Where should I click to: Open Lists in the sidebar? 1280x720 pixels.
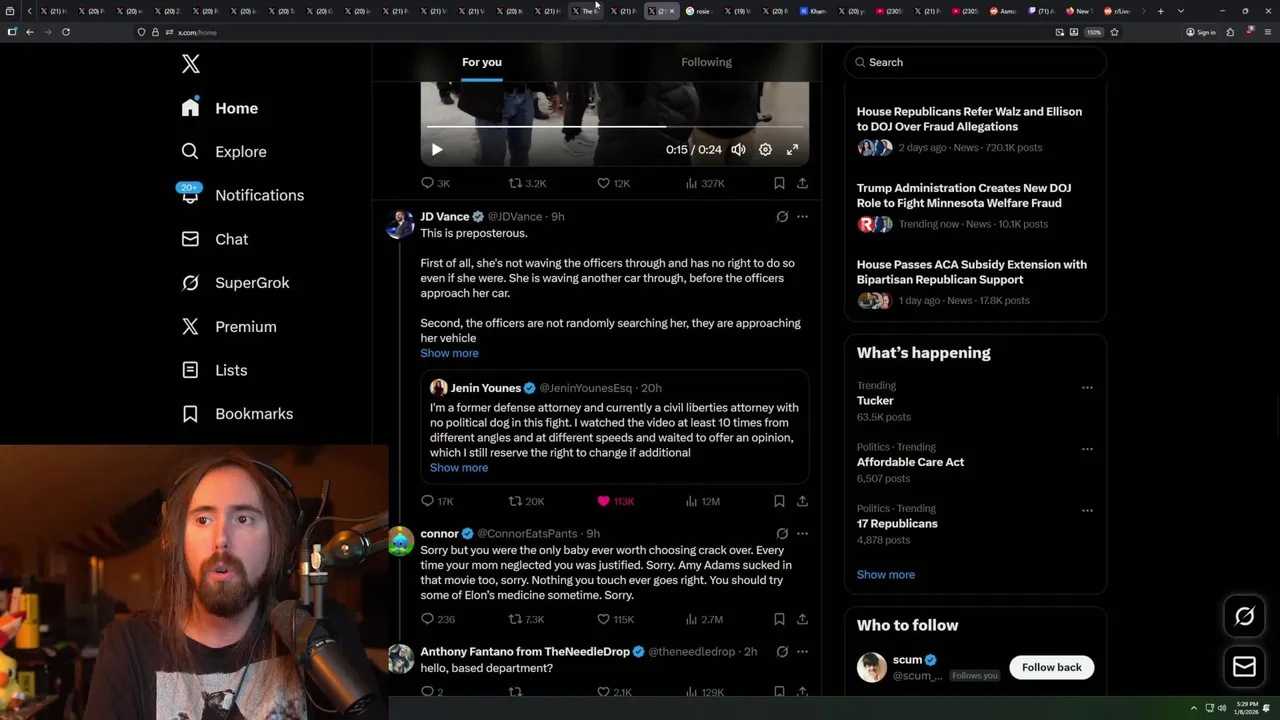point(215,370)
